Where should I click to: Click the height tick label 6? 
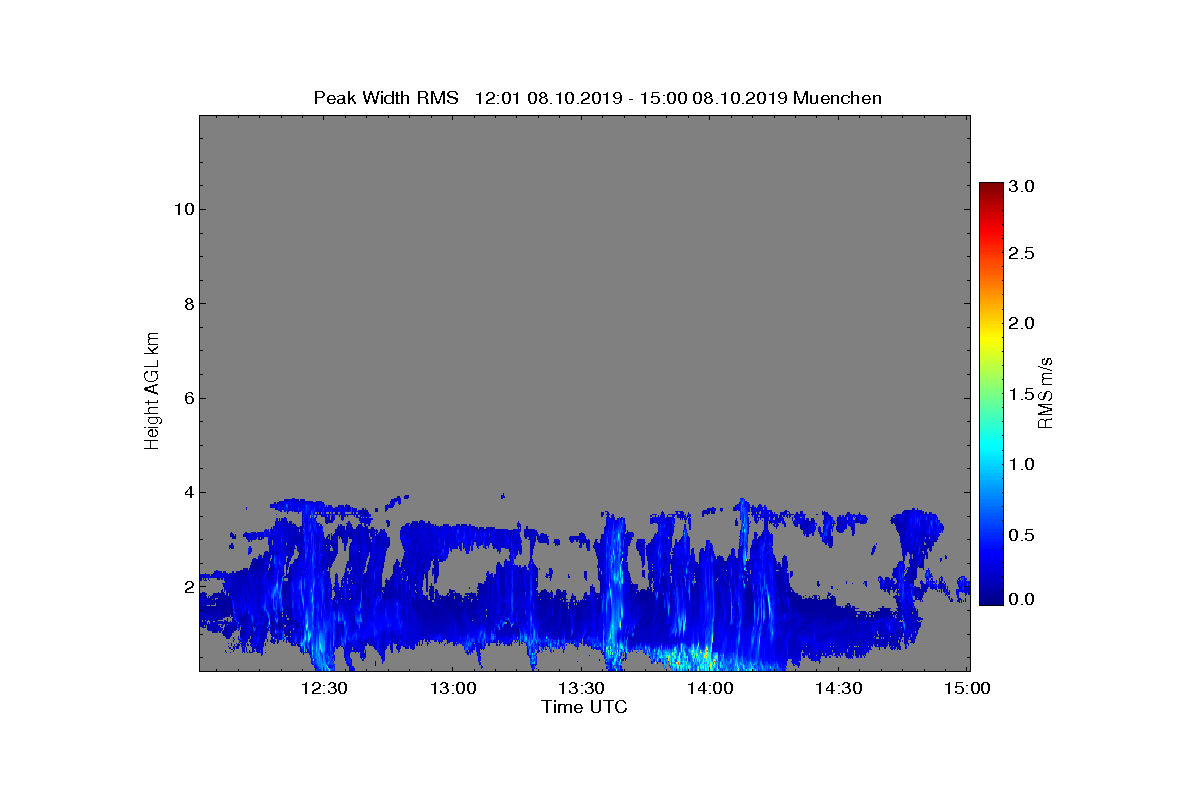[187, 398]
